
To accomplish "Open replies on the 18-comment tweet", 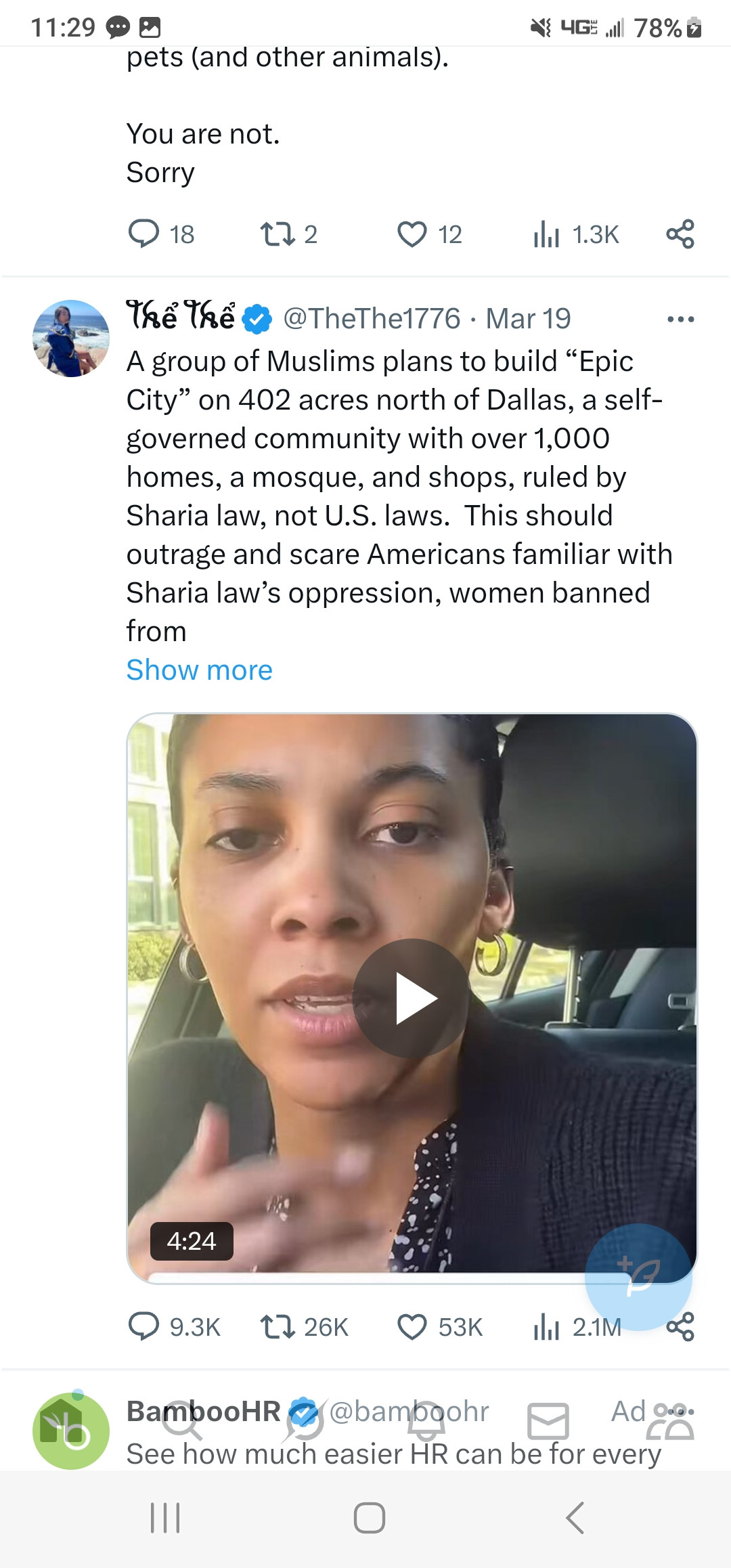I will (143, 234).
